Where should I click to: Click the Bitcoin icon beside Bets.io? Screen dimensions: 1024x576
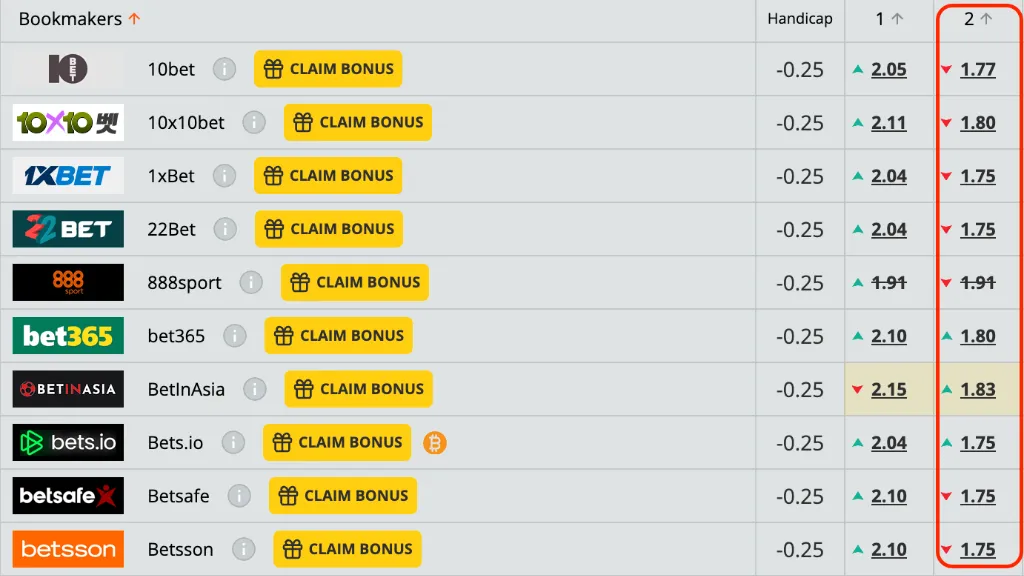(434, 443)
